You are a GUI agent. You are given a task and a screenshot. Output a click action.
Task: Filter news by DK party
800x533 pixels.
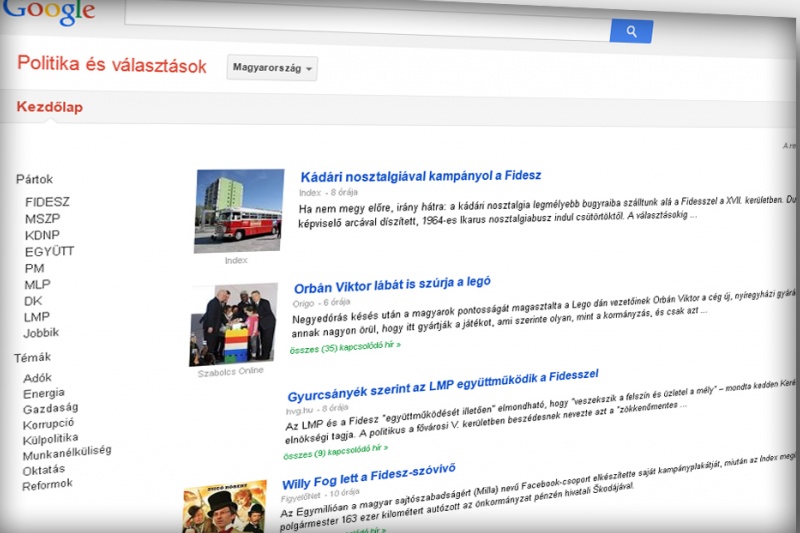point(33,301)
